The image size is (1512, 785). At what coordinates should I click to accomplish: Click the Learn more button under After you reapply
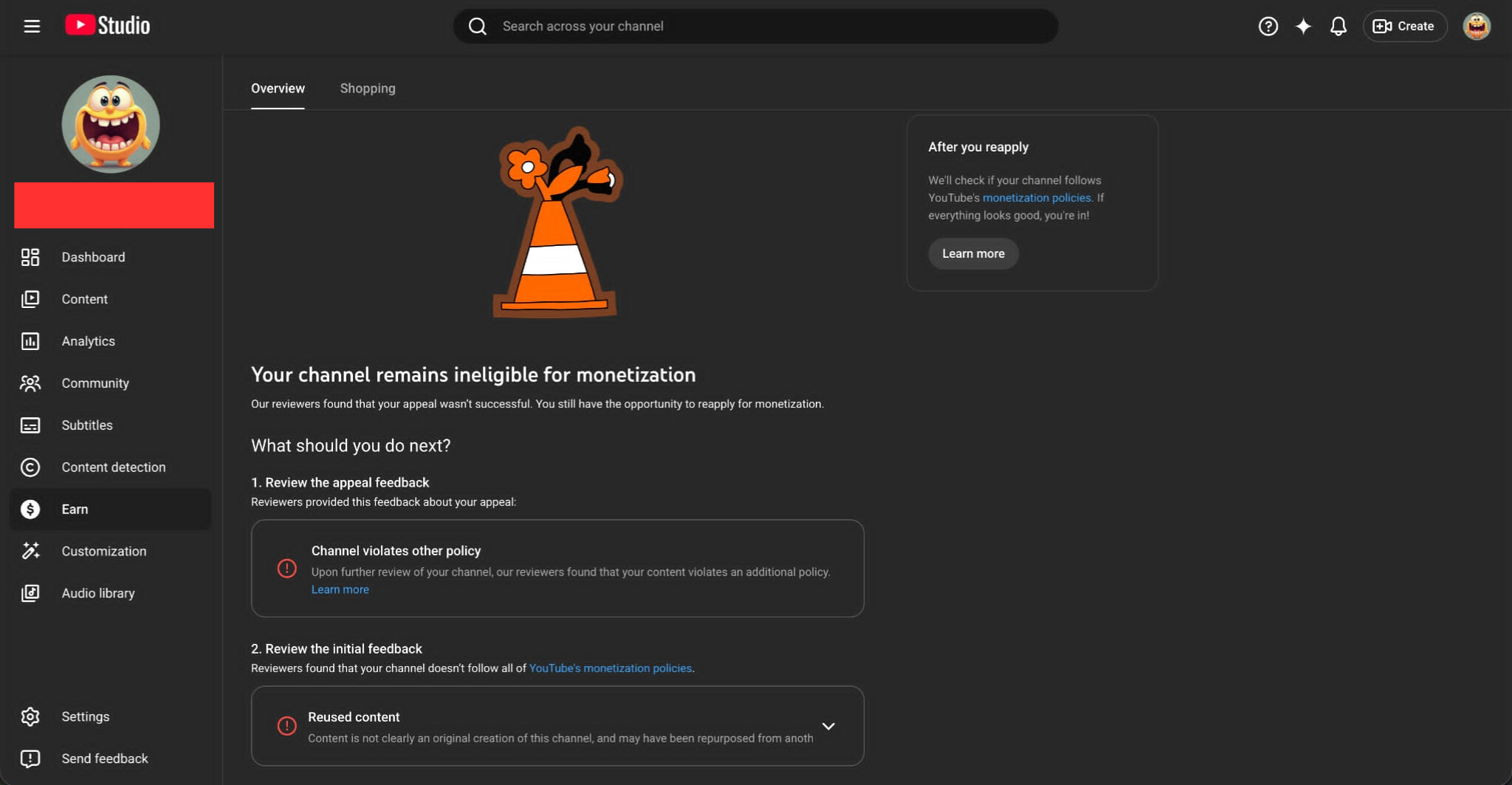pyautogui.click(x=973, y=253)
